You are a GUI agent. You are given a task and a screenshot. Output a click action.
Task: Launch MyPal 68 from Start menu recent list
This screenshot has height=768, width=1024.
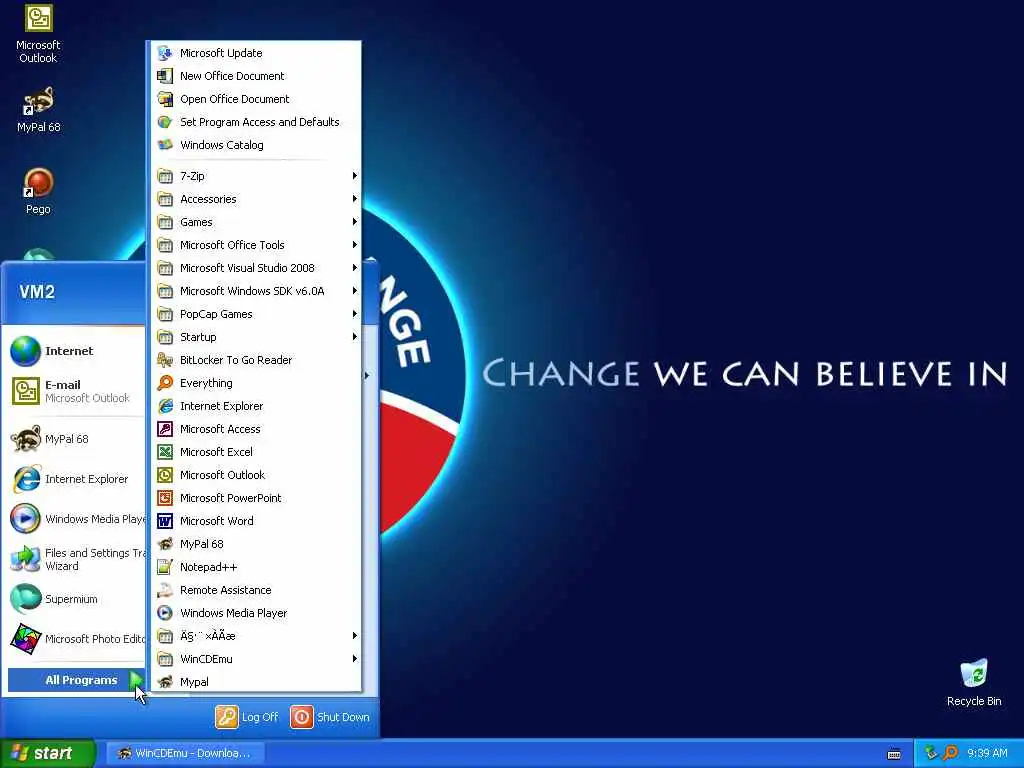coord(77,439)
